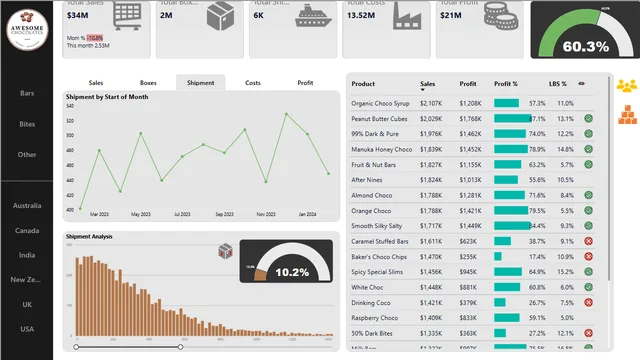Click green check icon for Peanut Butter Cubes
The image size is (640, 360).
(588, 118)
